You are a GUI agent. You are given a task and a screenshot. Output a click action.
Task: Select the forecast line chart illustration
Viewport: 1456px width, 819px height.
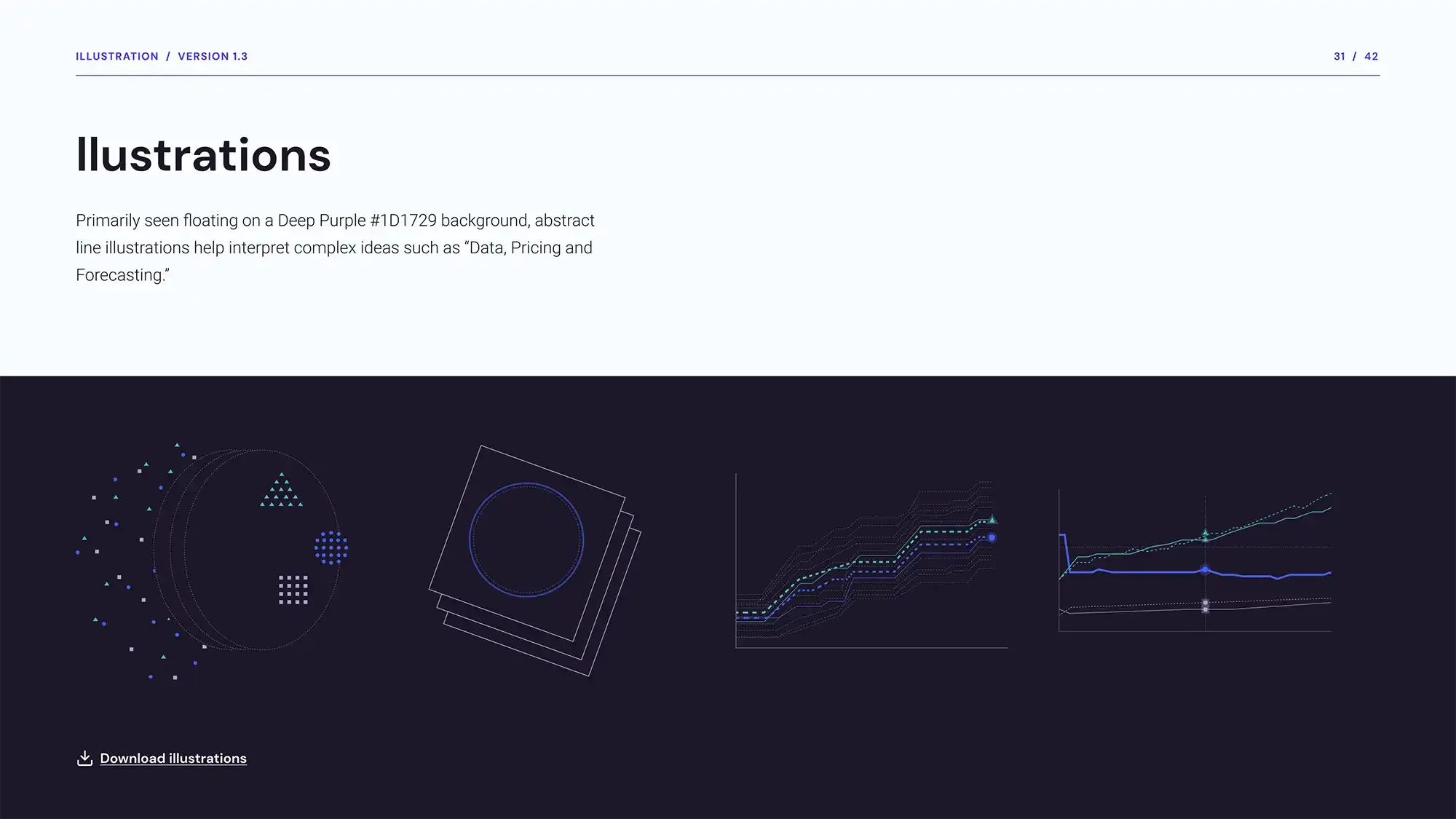tap(1195, 561)
